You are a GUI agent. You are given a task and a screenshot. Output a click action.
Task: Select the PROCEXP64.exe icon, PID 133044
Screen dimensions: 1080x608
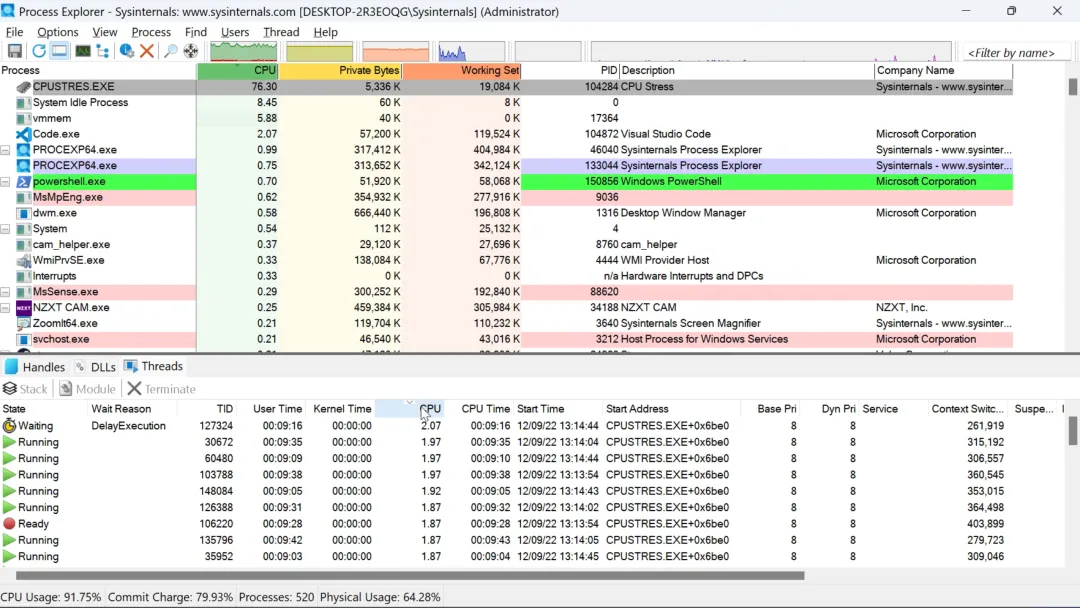tap(23, 165)
